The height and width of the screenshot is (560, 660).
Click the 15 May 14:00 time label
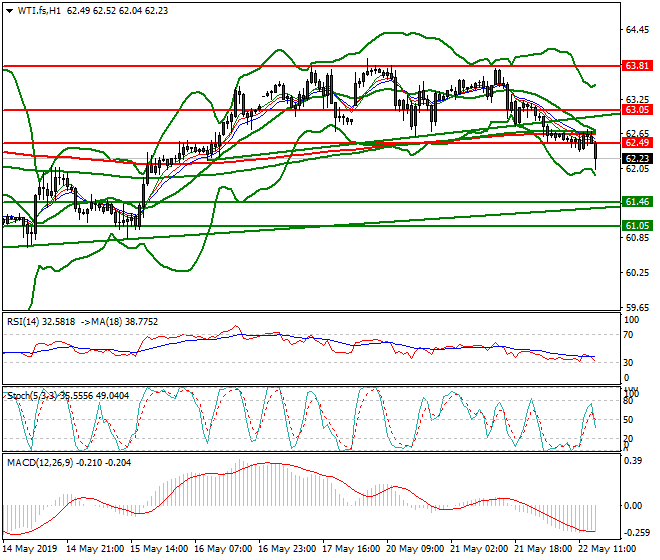tap(159, 549)
